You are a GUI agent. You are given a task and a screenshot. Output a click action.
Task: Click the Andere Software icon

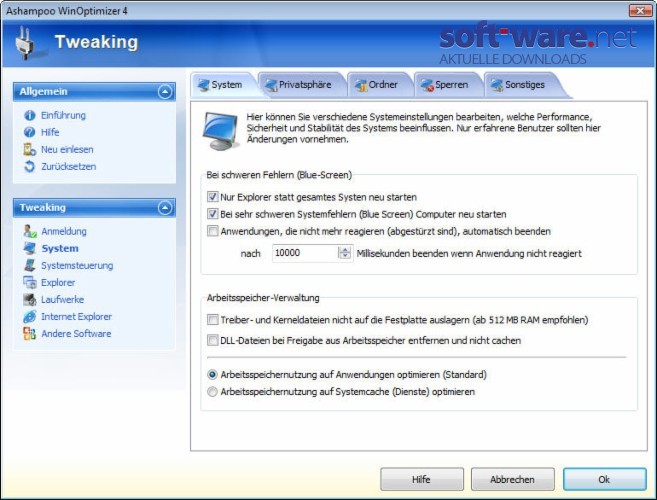[30, 334]
